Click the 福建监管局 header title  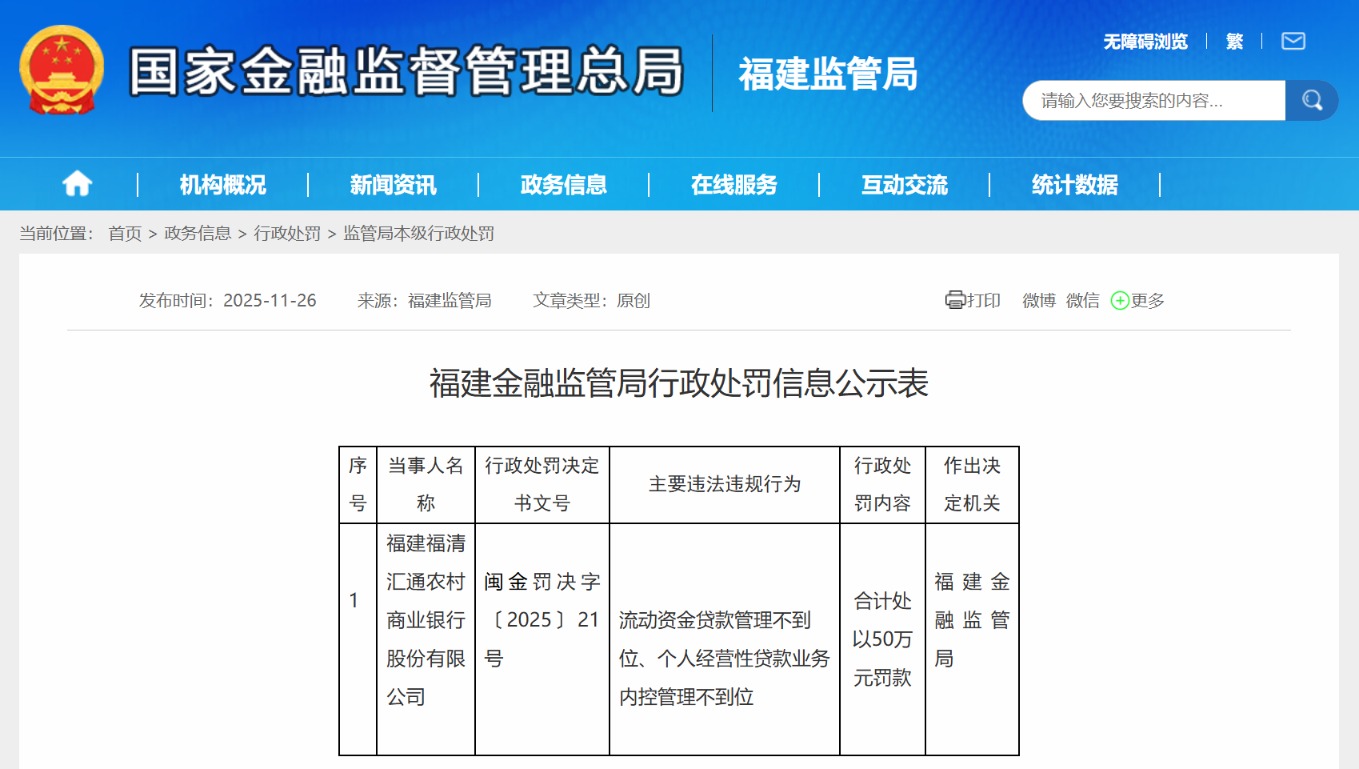(x=828, y=73)
